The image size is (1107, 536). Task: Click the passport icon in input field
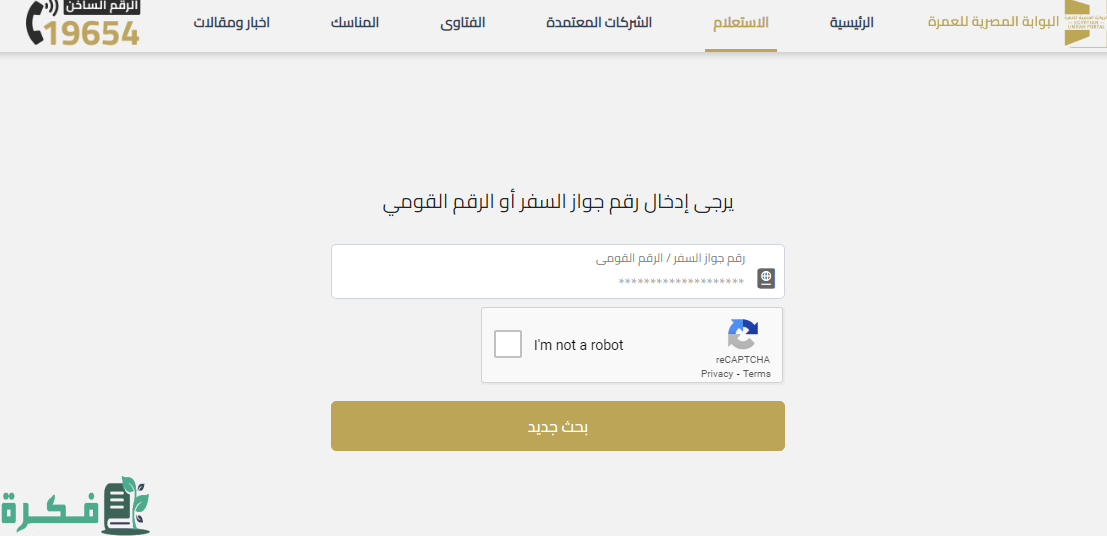tap(766, 278)
